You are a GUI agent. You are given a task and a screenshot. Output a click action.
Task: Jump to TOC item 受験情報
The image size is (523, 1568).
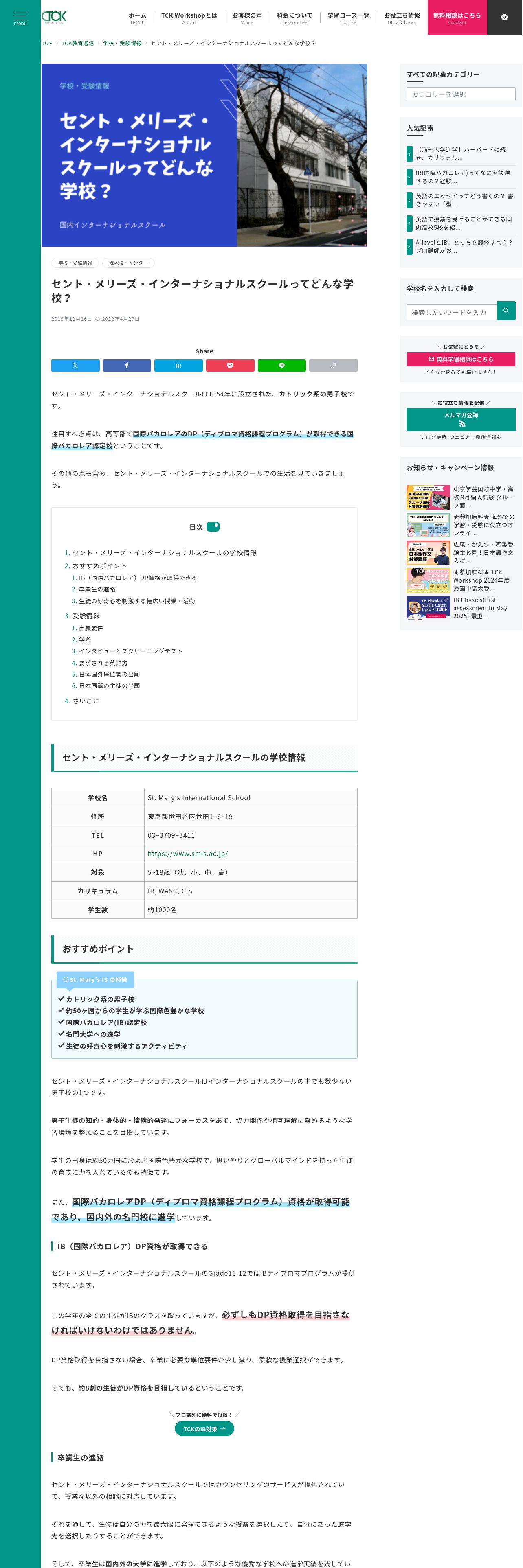coord(86,616)
